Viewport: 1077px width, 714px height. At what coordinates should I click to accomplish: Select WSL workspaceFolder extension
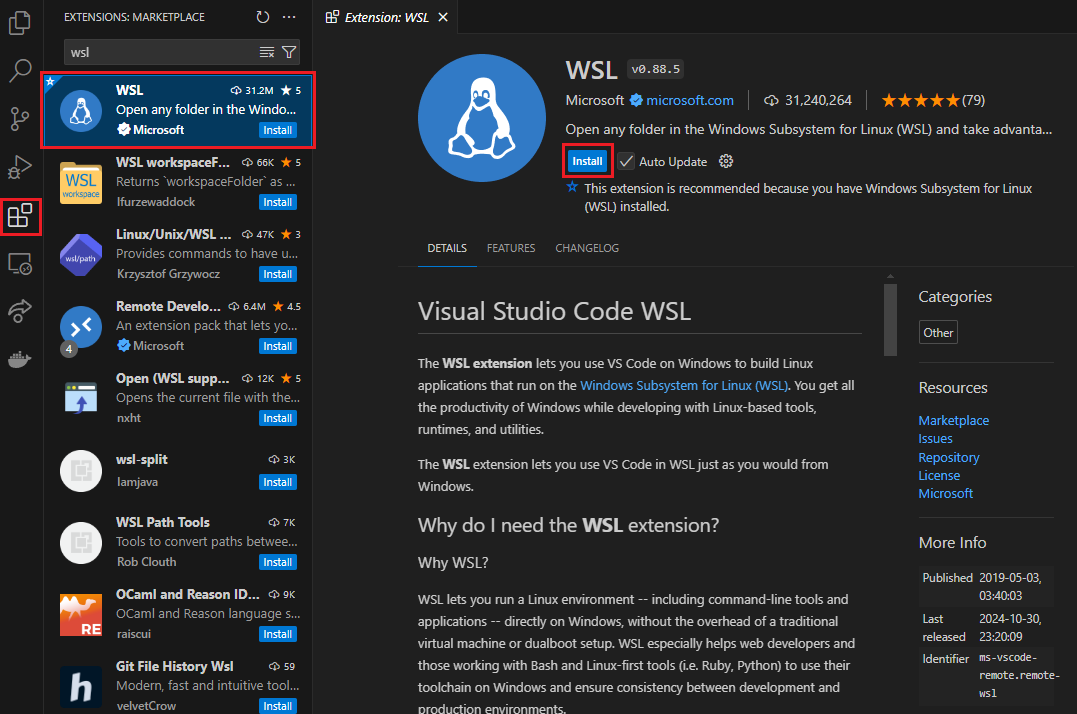tap(179, 182)
